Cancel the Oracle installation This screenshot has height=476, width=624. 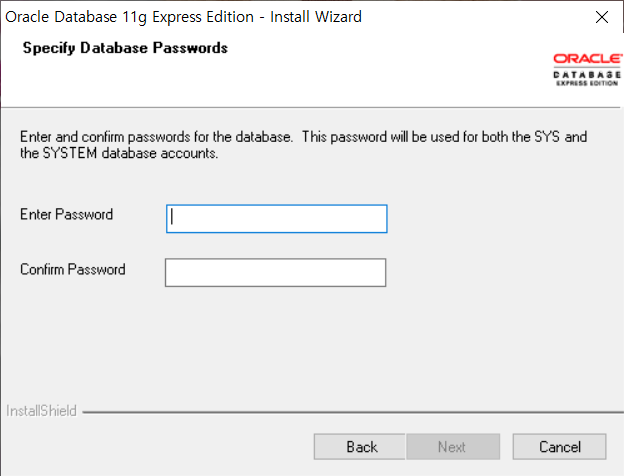560,447
